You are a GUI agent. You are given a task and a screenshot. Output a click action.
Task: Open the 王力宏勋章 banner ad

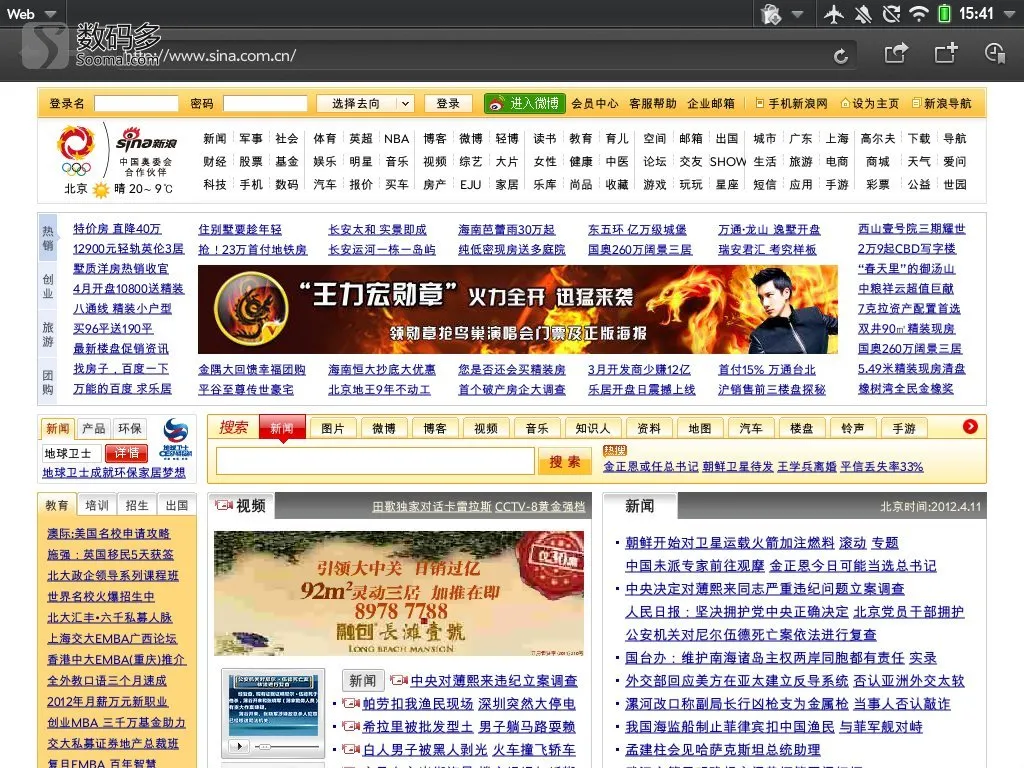coord(518,310)
